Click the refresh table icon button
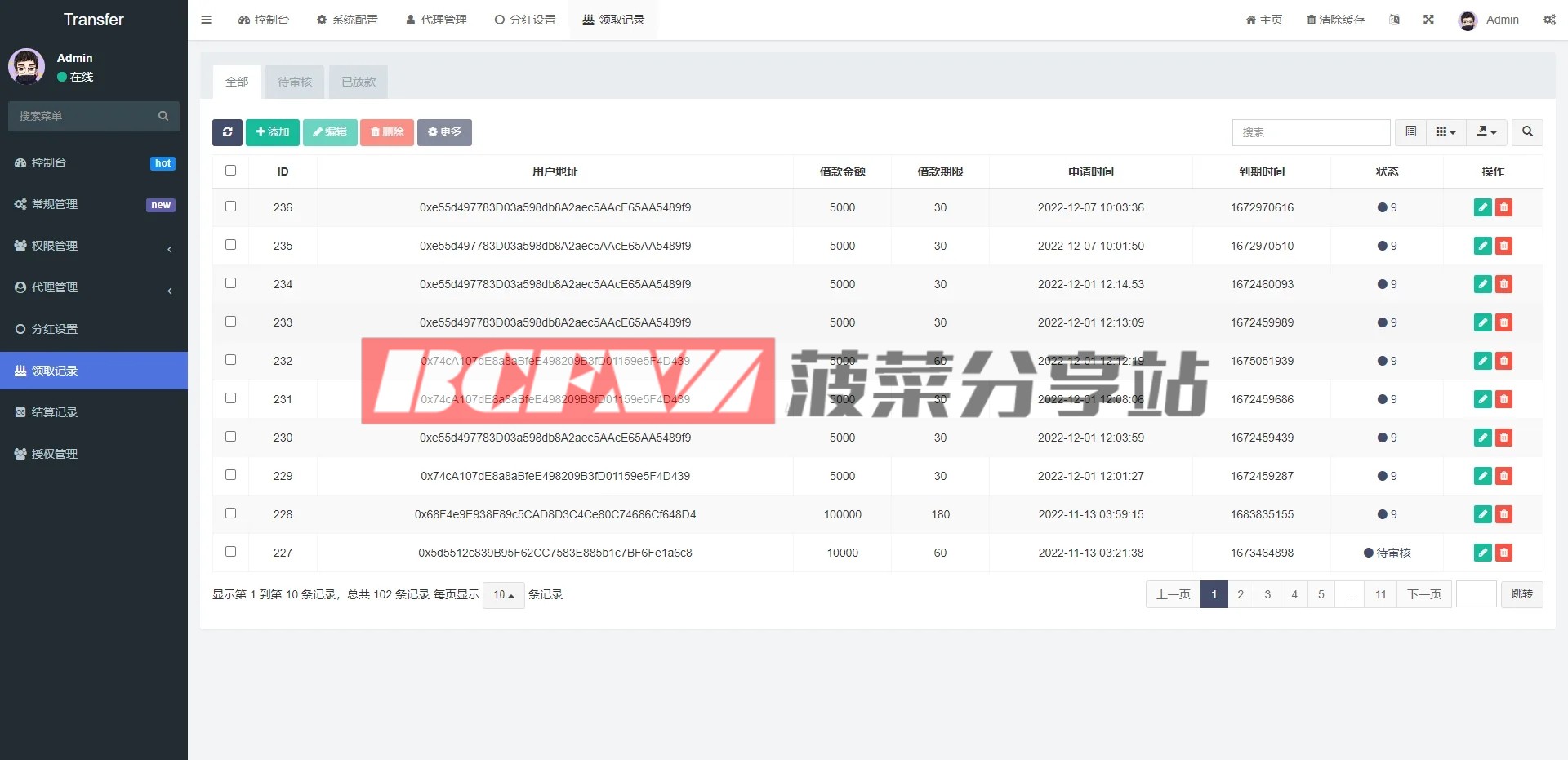 click(227, 132)
